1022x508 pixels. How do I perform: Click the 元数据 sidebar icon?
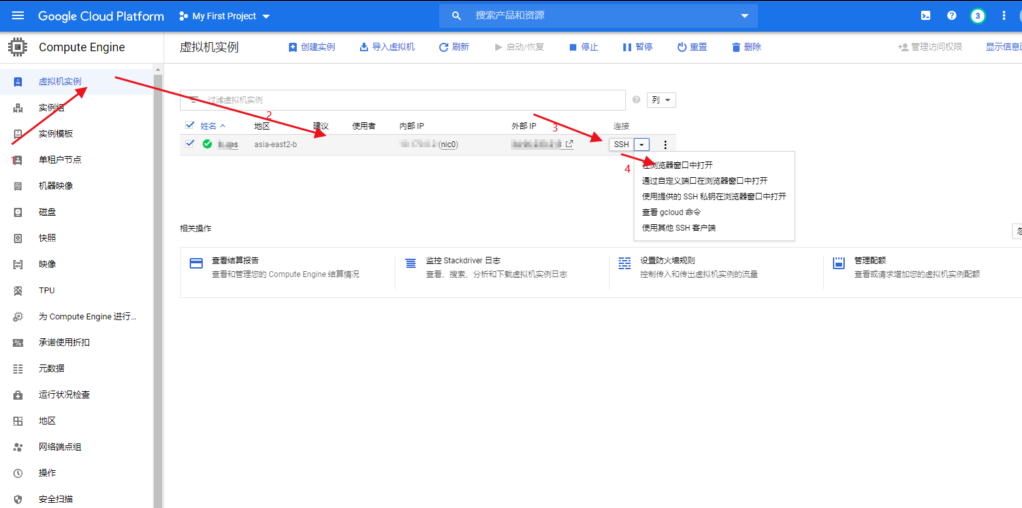pos(18,368)
